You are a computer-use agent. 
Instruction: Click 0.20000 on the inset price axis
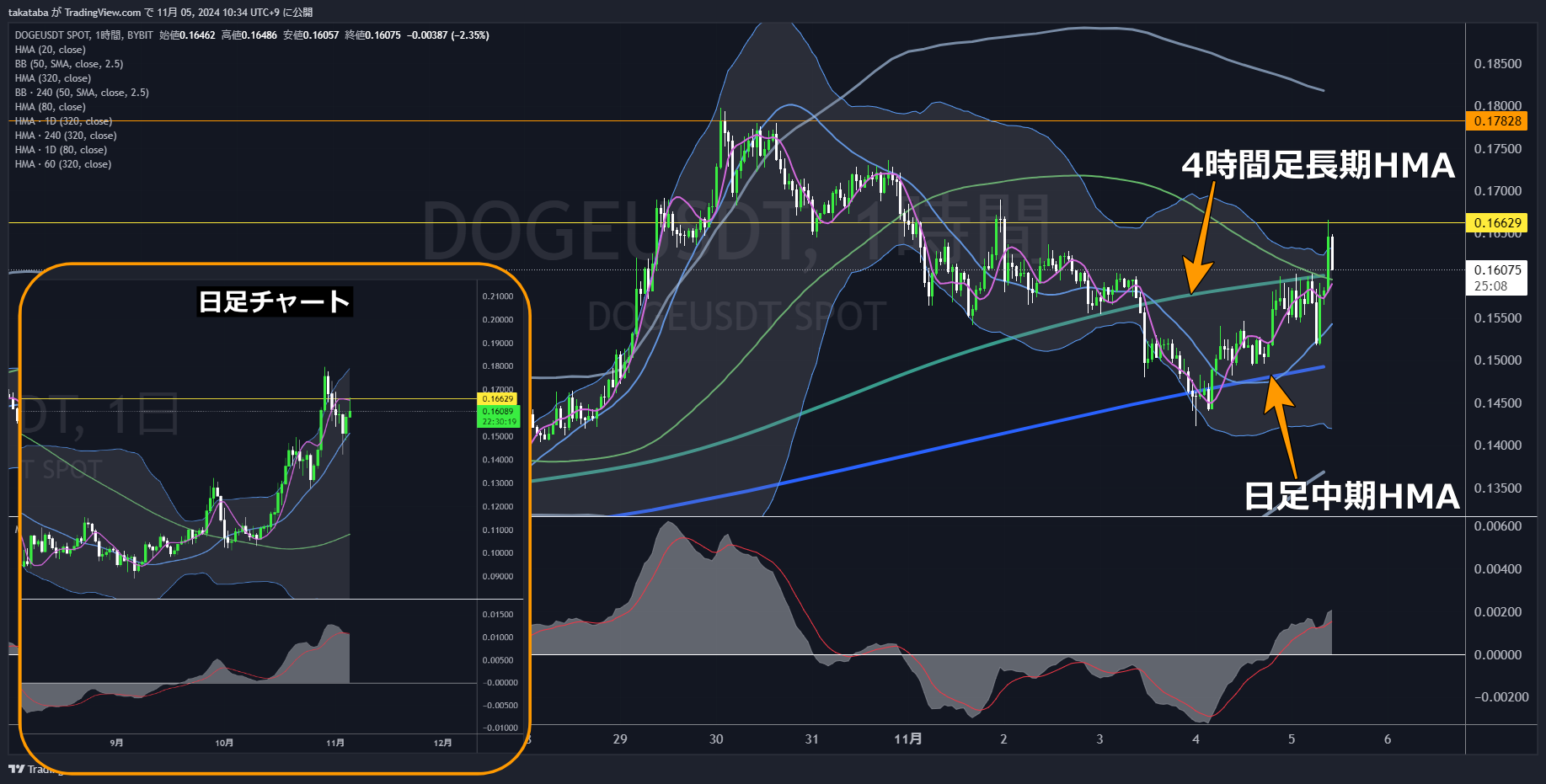coord(498,320)
